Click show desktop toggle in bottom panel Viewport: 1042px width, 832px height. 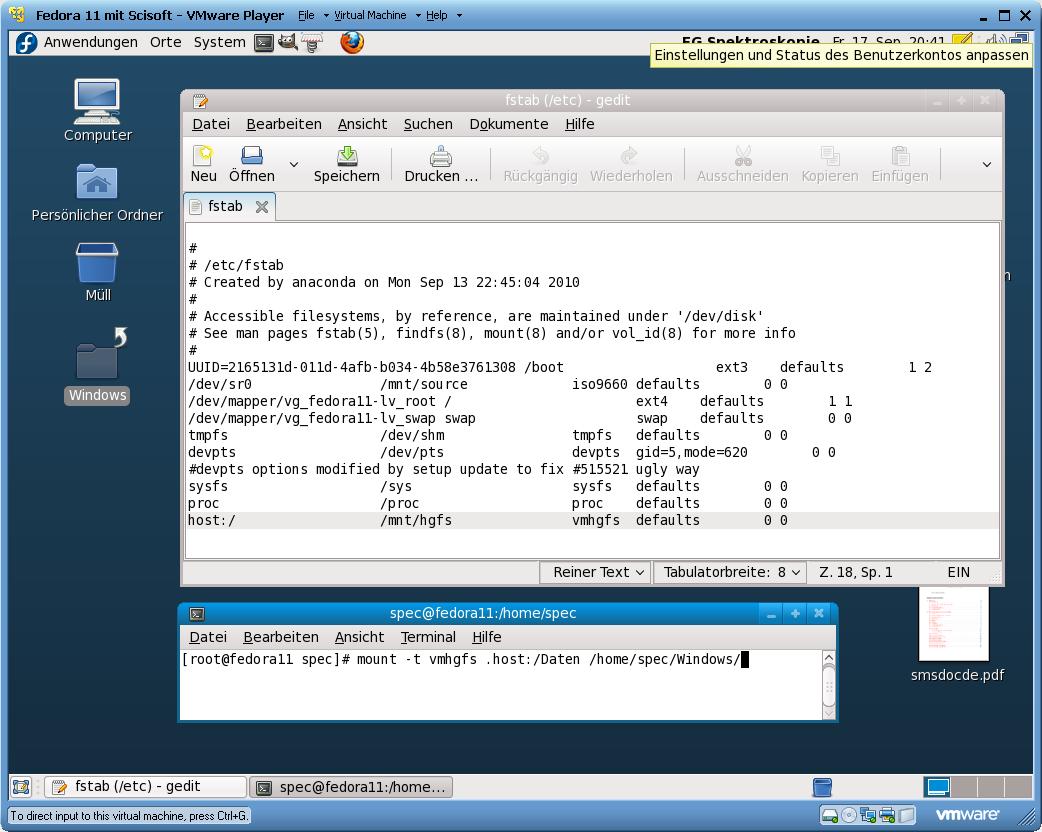pyautogui.click(x=21, y=787)
